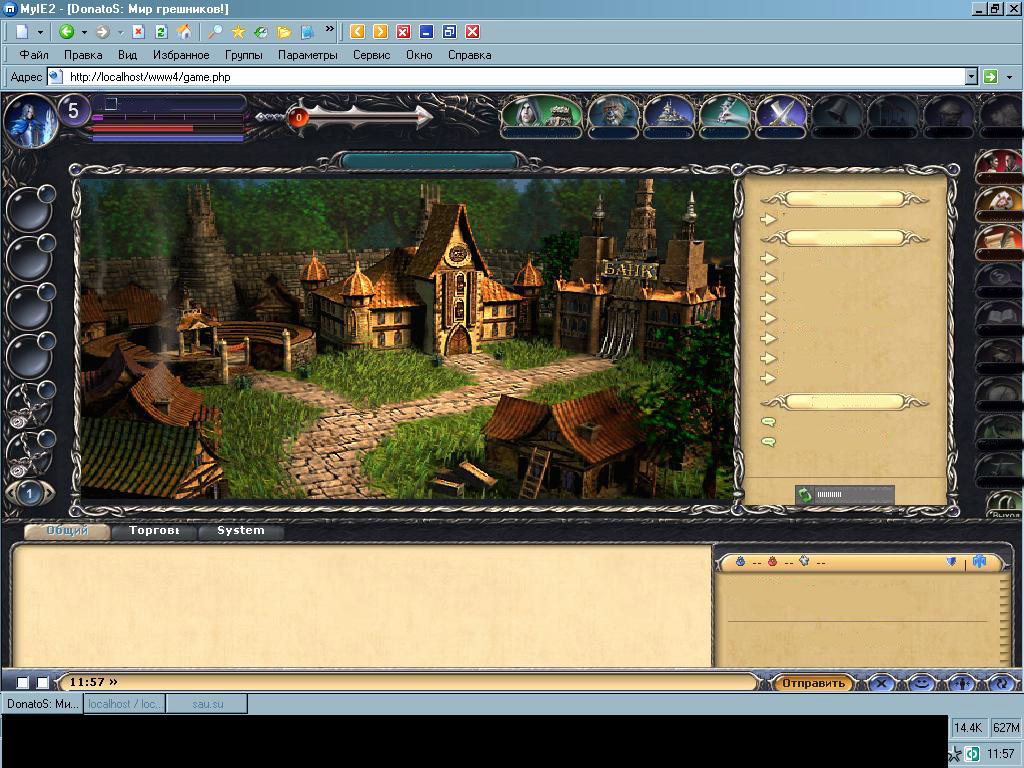Click the green Refresh page icon

point(161,32)
